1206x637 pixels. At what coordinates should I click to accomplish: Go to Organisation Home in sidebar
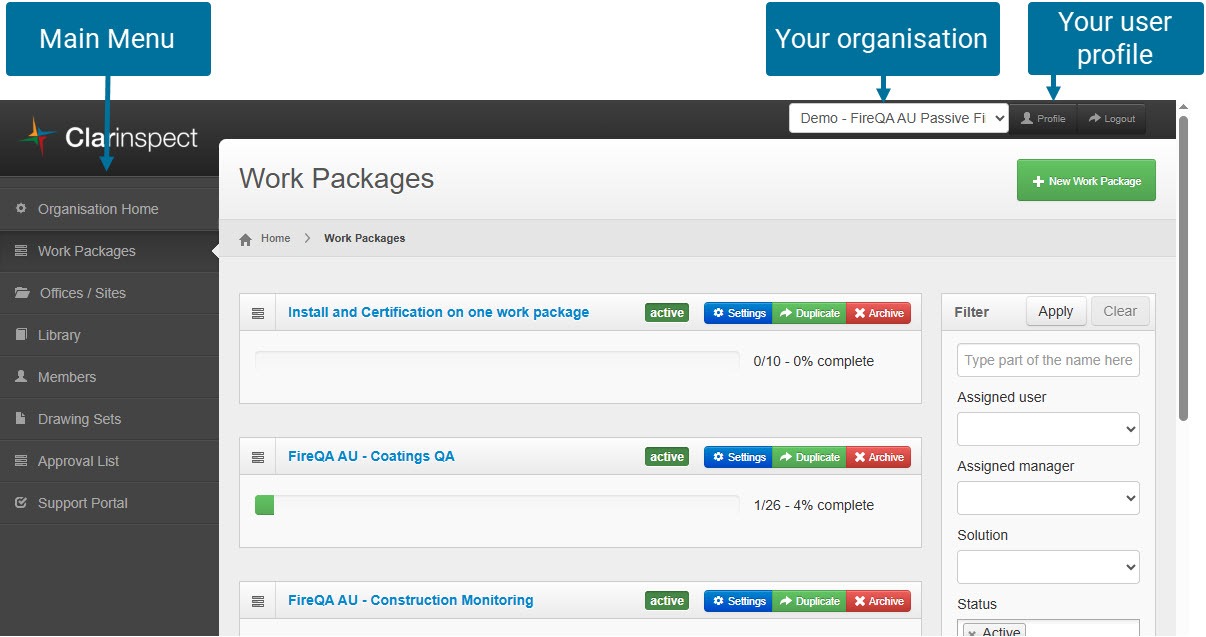98,209
